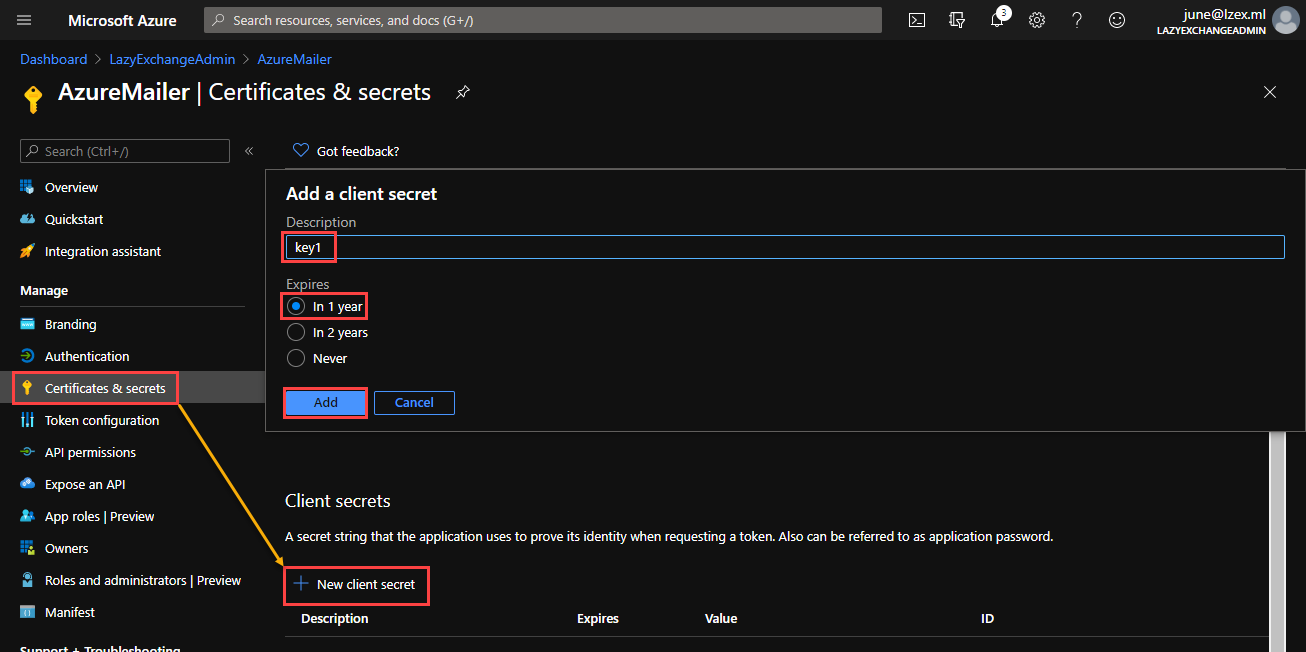Click the Expose an API icon
Image resolution: width=1306 pixels, height=652 pixels.
tap(27, 484)
